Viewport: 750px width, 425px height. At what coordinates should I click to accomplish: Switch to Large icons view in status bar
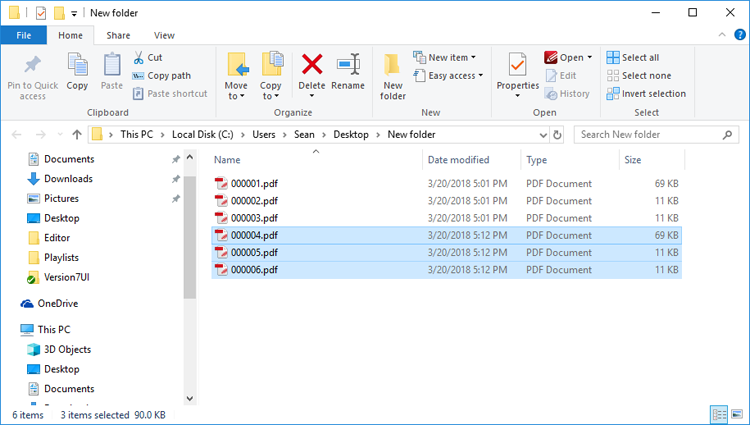tap(737, 414)
